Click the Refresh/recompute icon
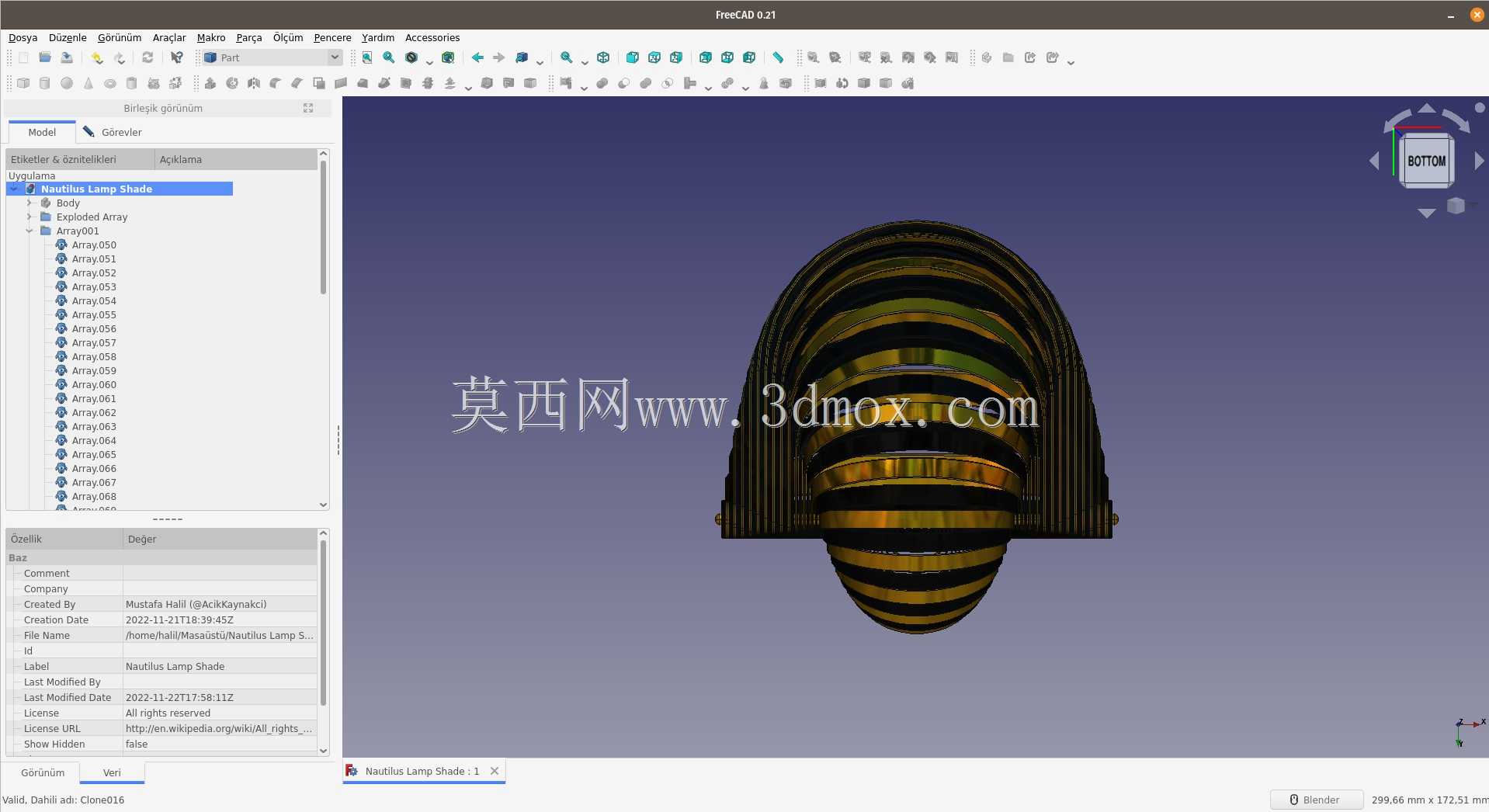Image resolution: width=1489 pixels, height=812 pixels. pyautogui.click(x=148, y=57)
